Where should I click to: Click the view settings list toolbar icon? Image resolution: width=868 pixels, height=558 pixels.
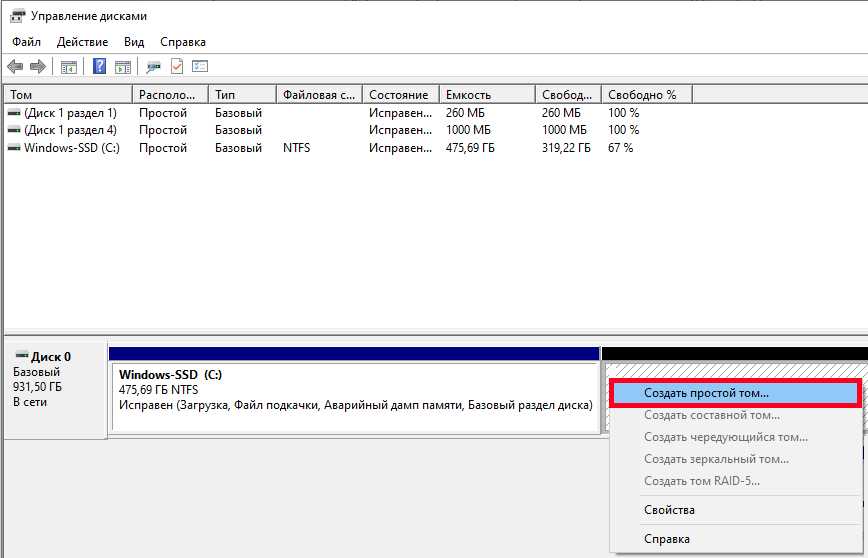point(200,67)
